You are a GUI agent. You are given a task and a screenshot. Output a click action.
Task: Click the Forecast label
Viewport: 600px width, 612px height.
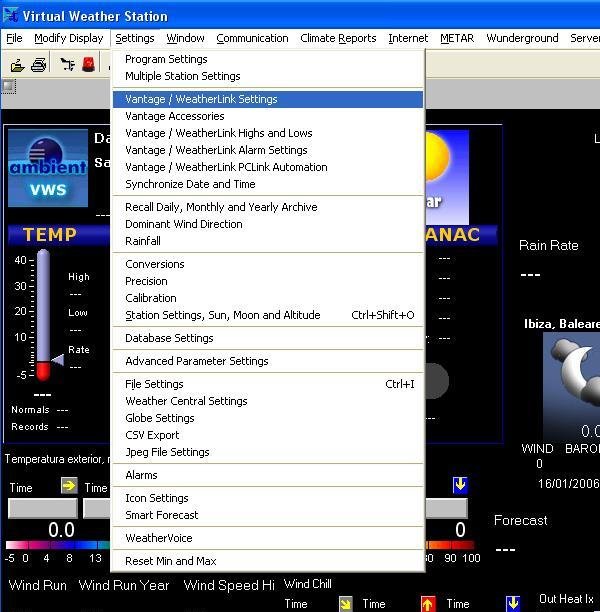pos(520,520)
